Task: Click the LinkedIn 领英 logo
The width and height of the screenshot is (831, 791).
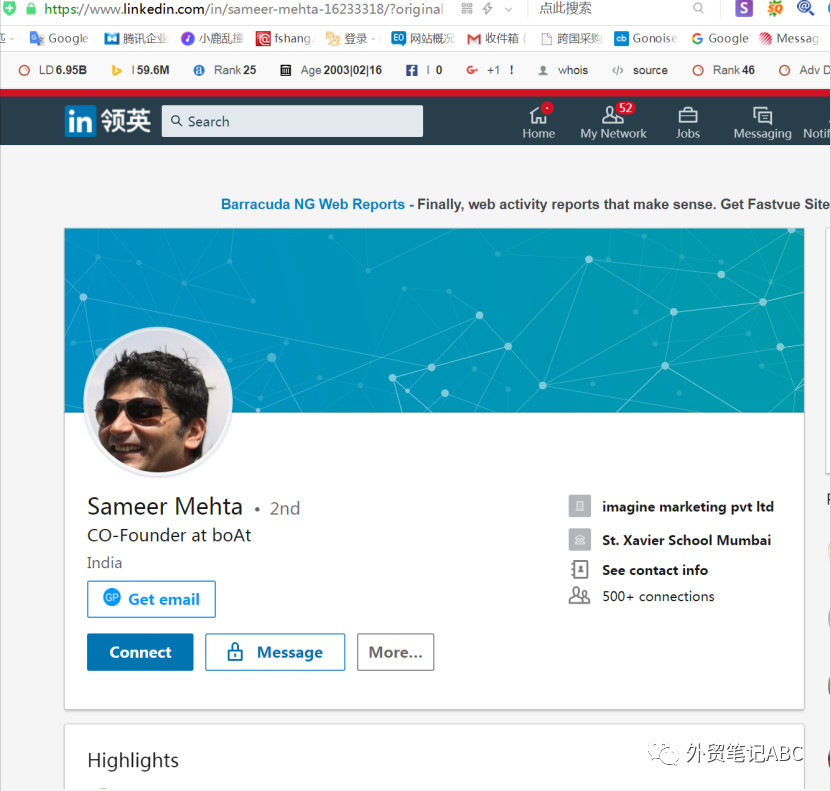Action: coord(108,121)
